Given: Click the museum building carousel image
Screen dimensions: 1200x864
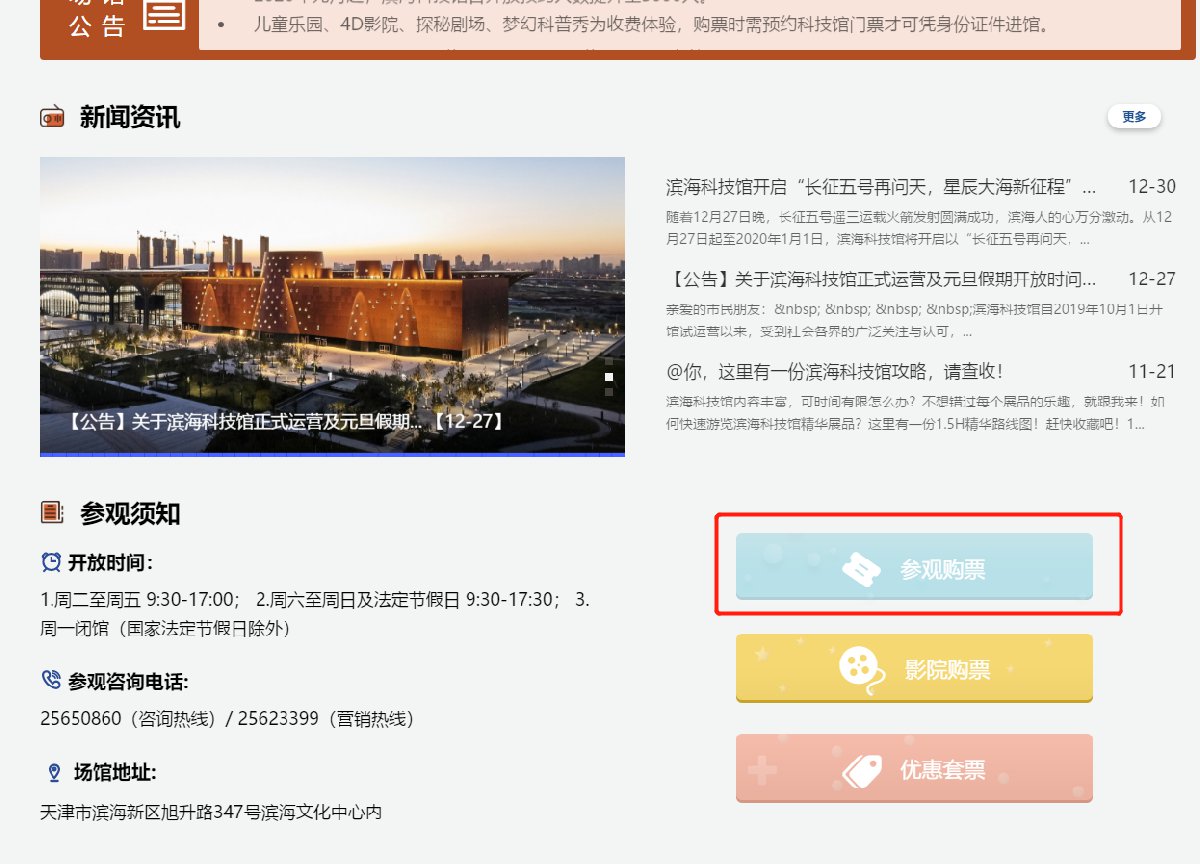Looking at the screenshot, I should 332,305.
